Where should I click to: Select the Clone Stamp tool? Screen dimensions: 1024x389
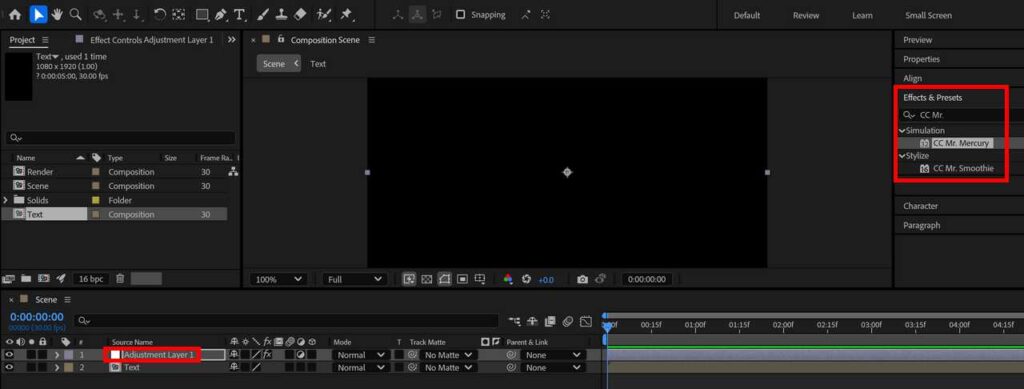point(281,14)
